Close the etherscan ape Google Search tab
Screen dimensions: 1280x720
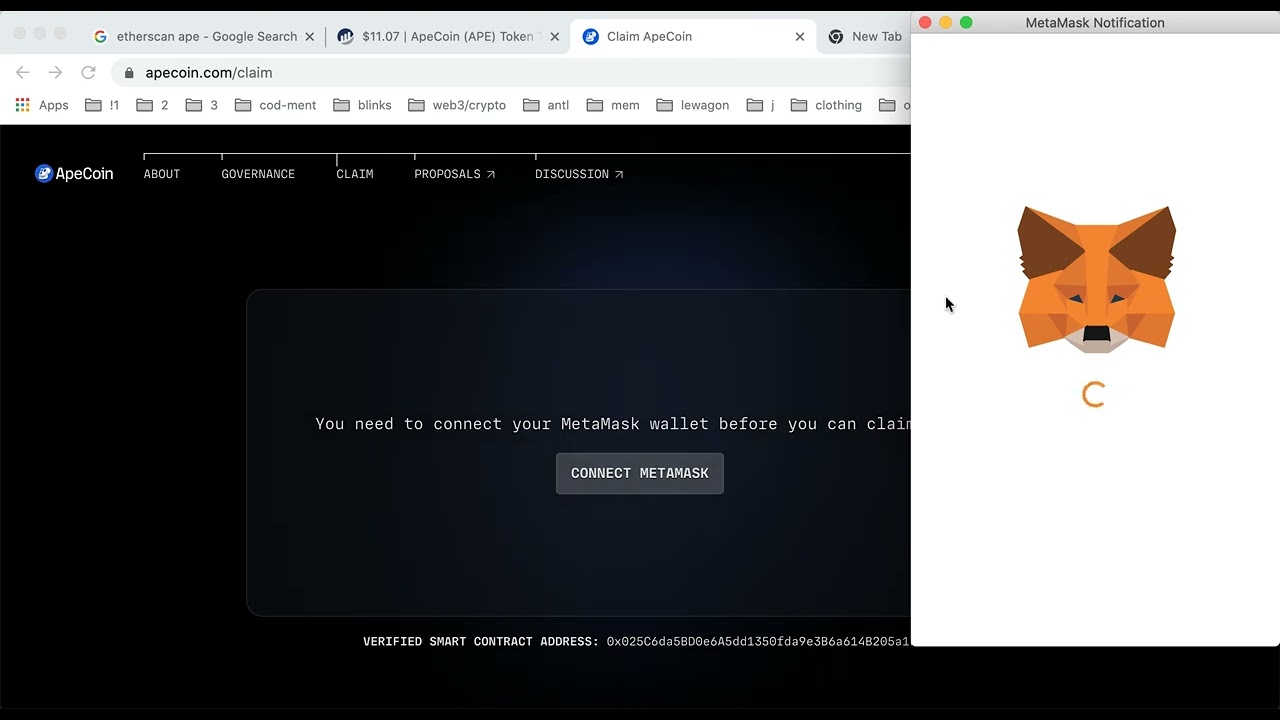pos(310,36)
